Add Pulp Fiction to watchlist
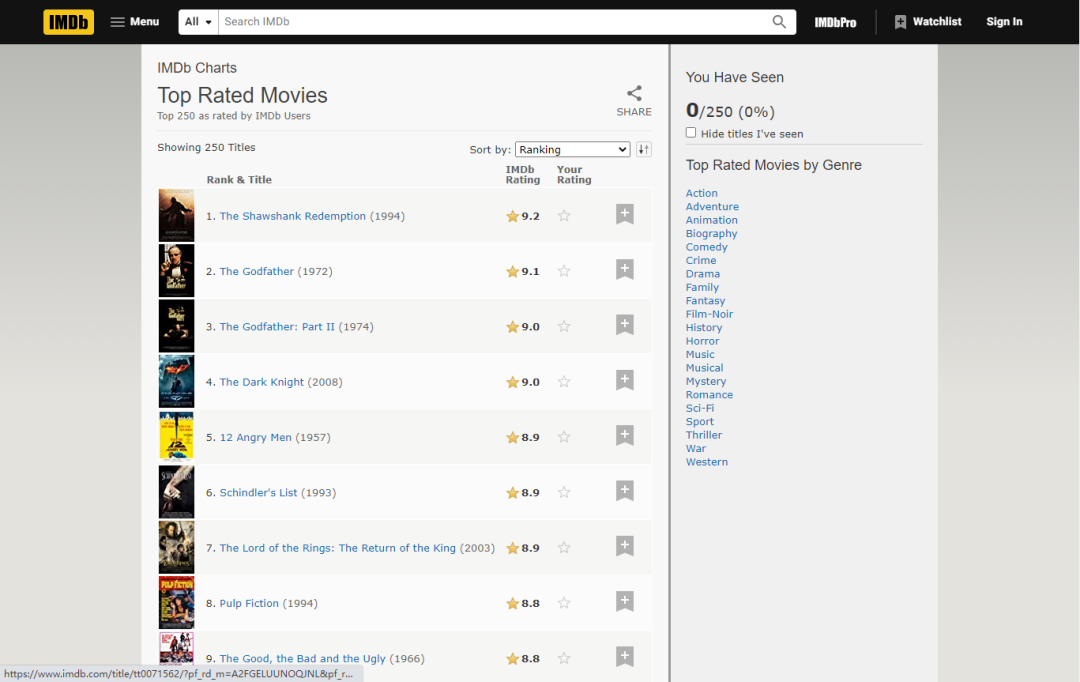The height and width of the screenshot is (682, 1080). pos(625,601)
